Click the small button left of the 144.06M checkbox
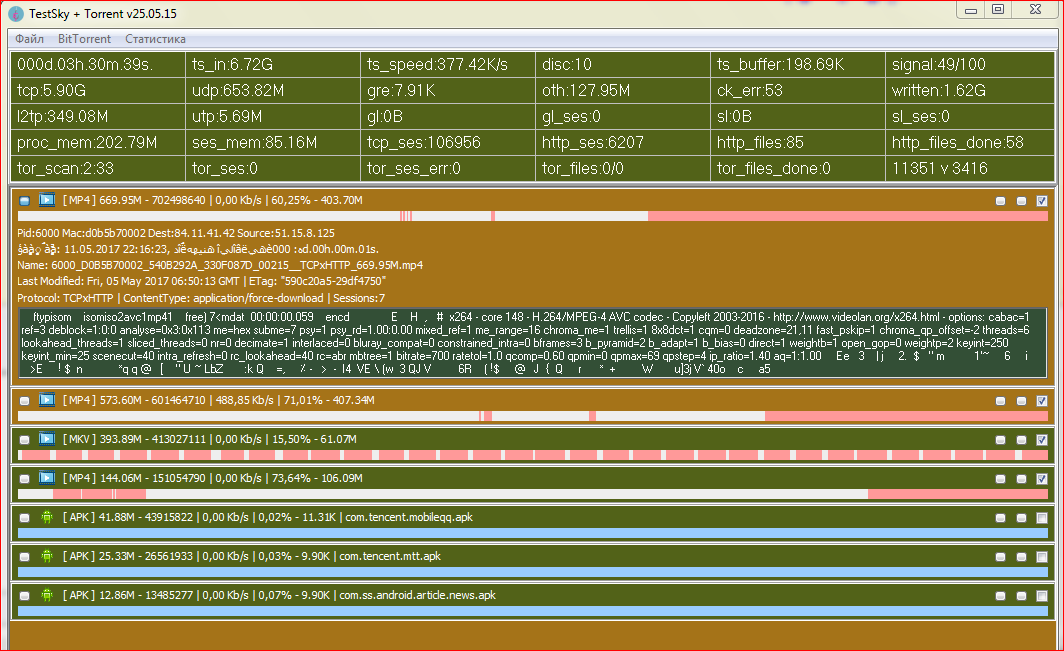Viewport: 1064px width, 651px height. (1021, 479)
